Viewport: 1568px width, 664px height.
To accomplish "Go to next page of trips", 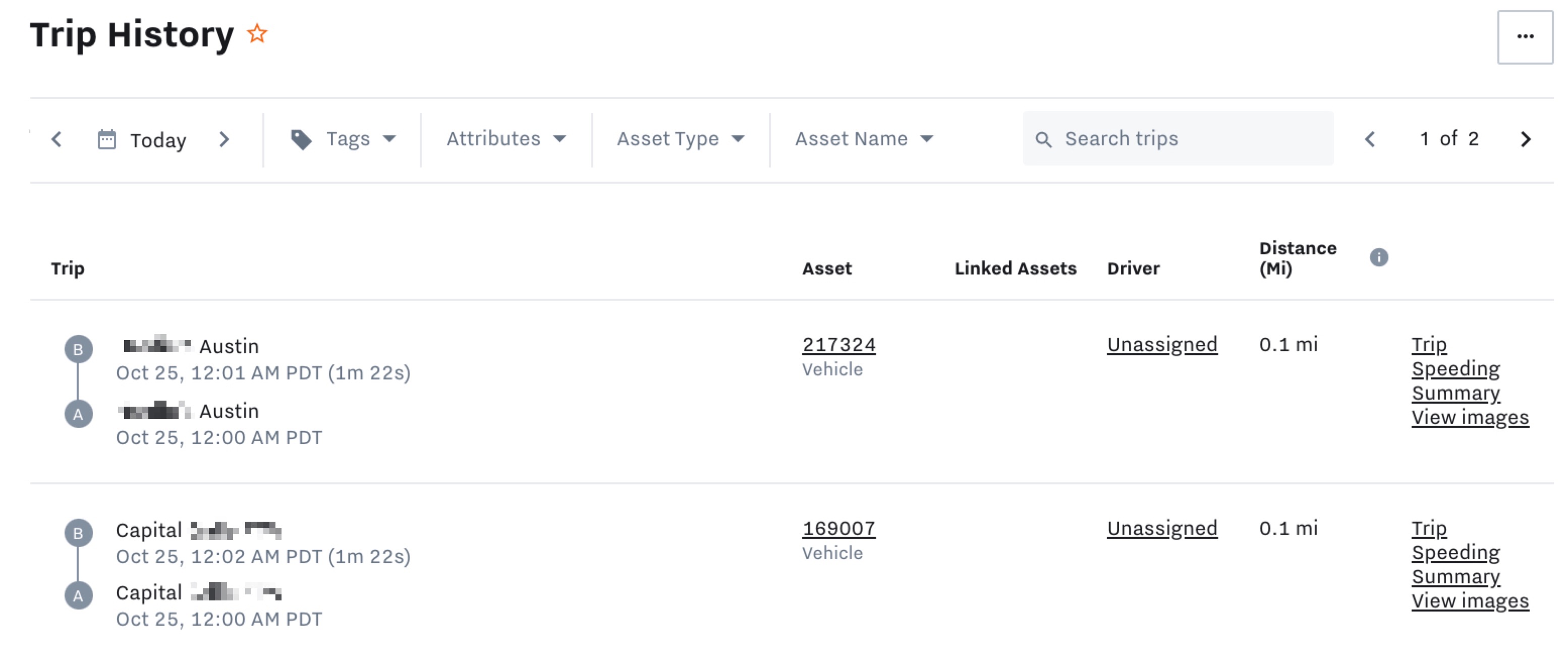I will [1525, 139].
